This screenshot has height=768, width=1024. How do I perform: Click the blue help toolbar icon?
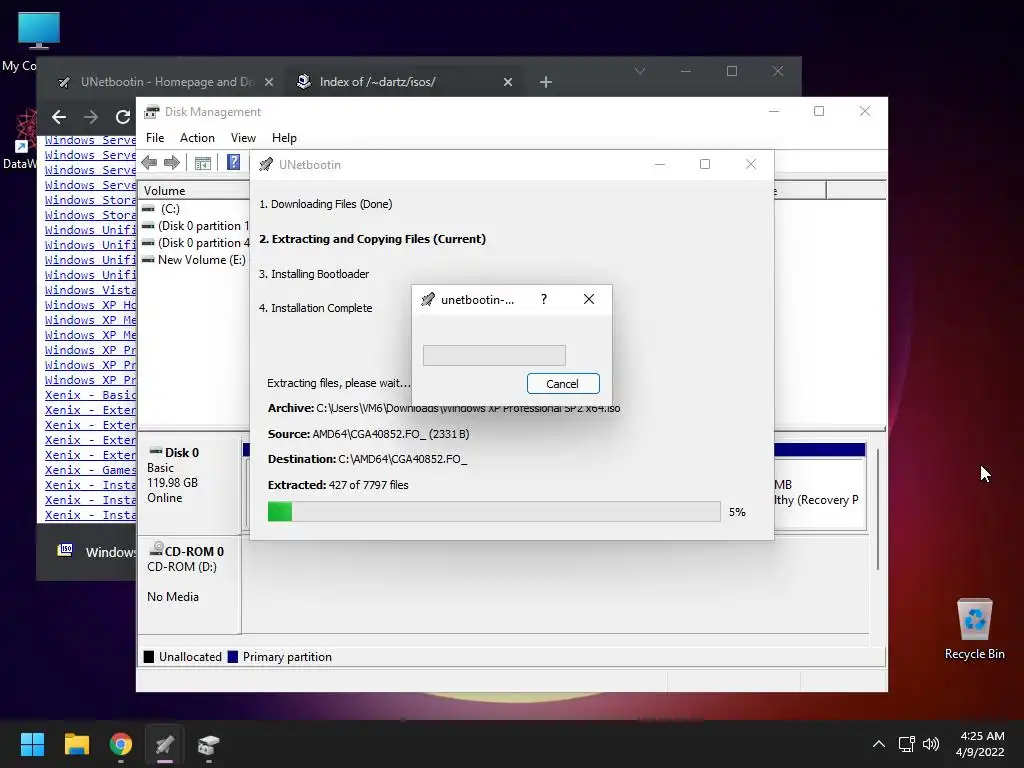[x=233, y=163]
